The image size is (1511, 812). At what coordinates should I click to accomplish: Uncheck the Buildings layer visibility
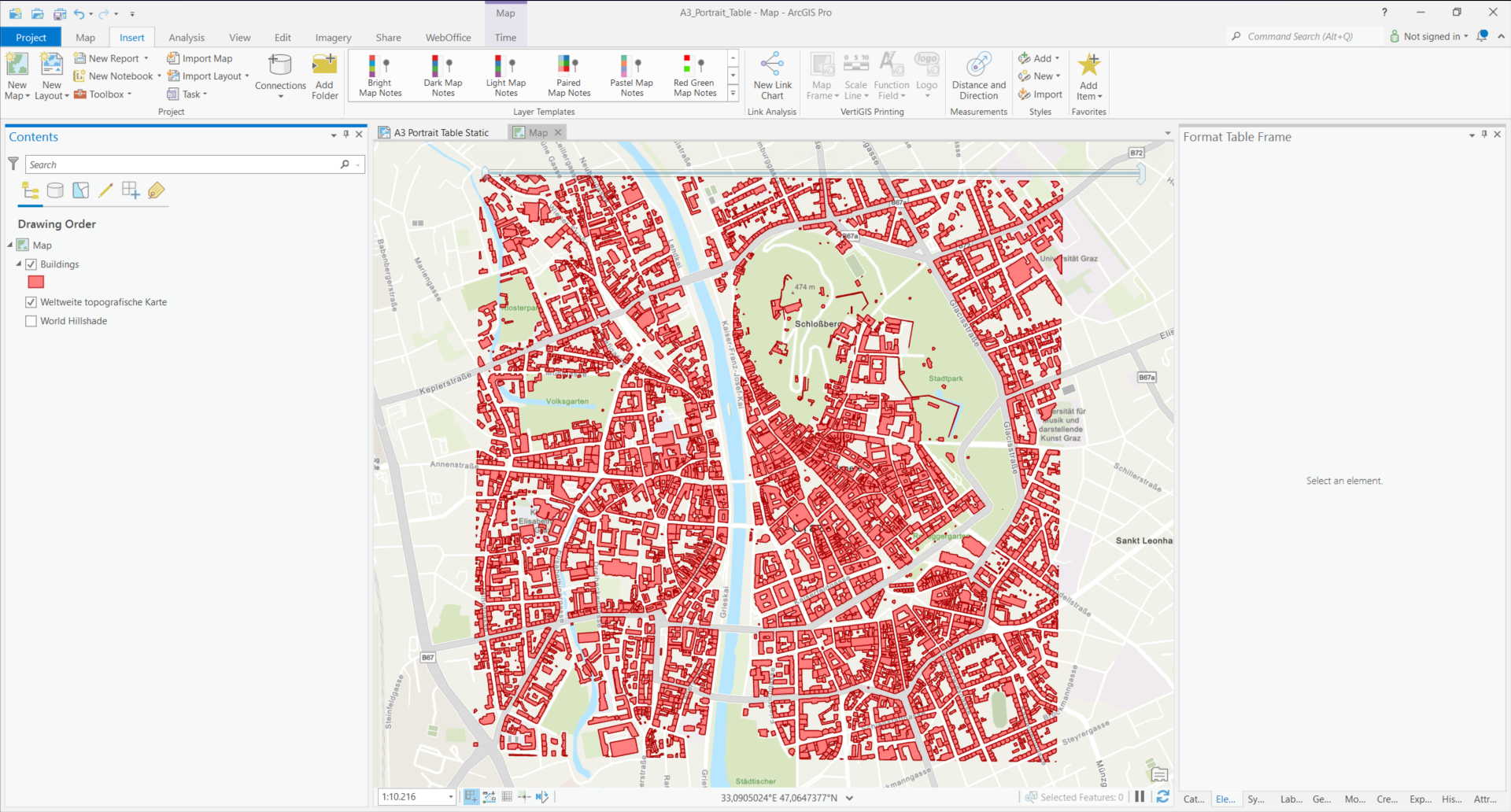coord(31,264)
